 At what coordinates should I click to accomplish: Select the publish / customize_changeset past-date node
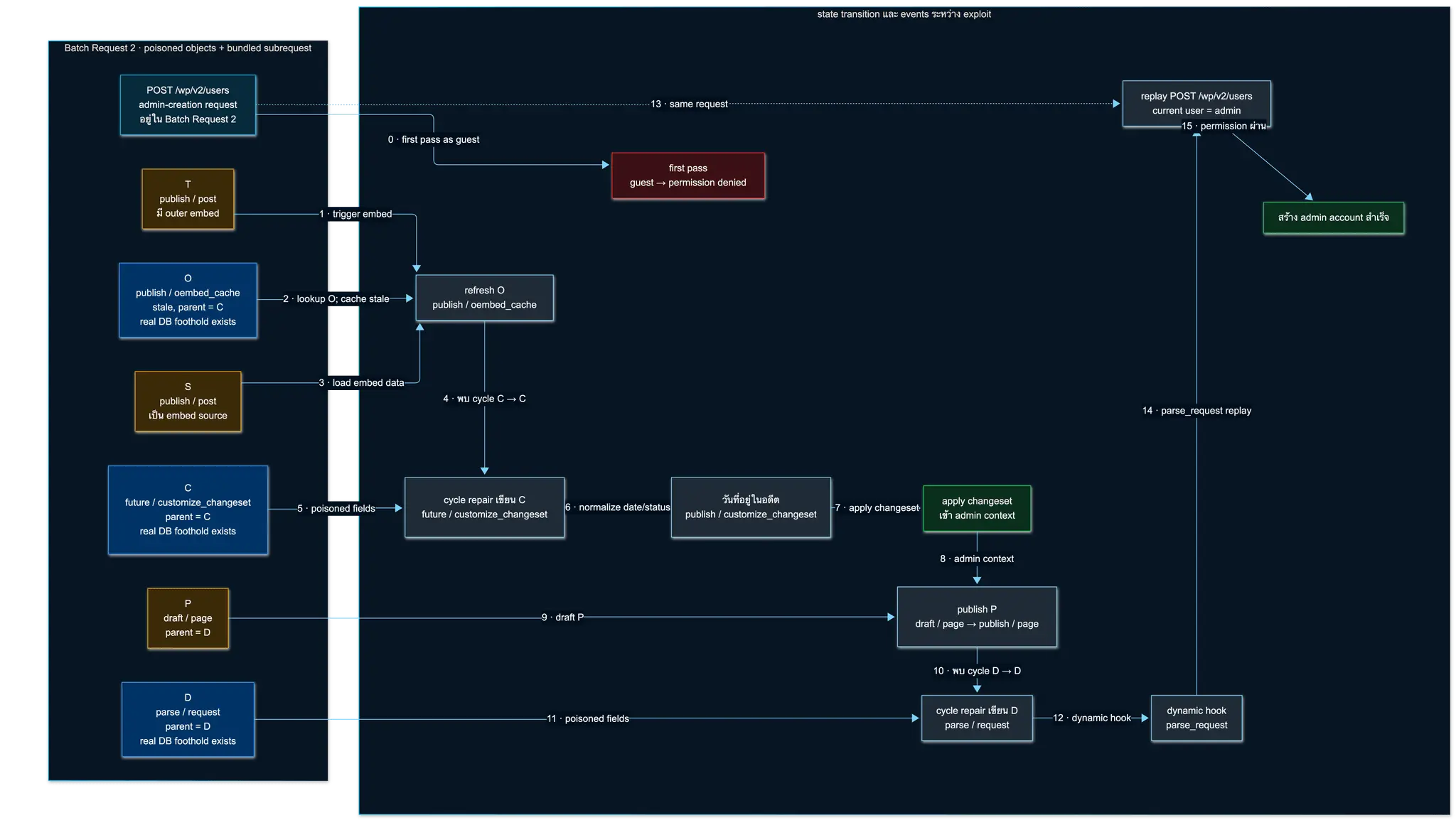click(751, 507)
